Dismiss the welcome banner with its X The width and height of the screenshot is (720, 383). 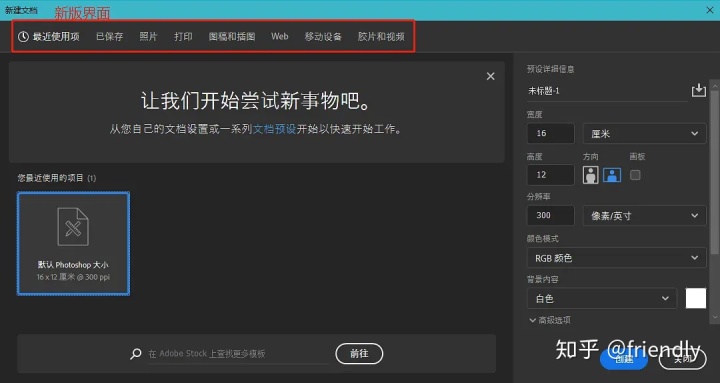click(490, 76)
